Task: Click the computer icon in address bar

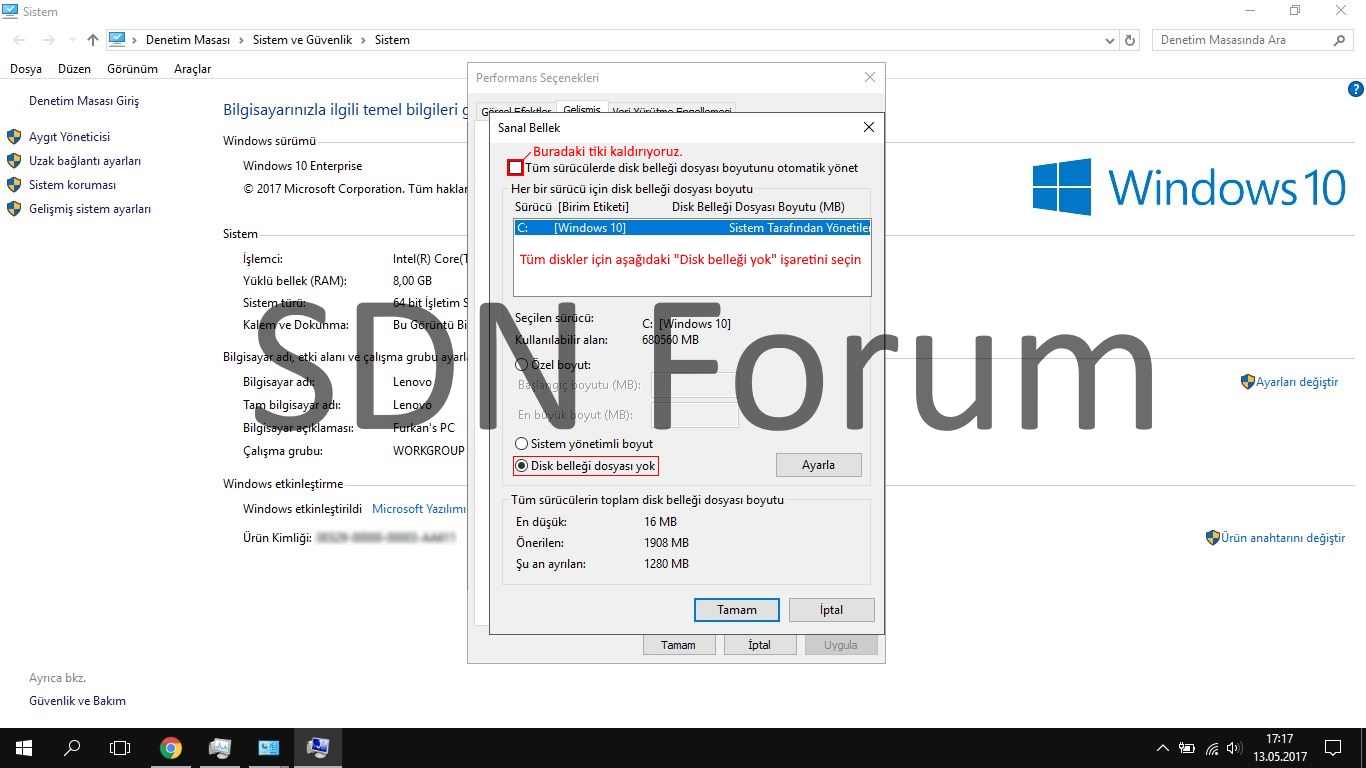Action: 117,40
